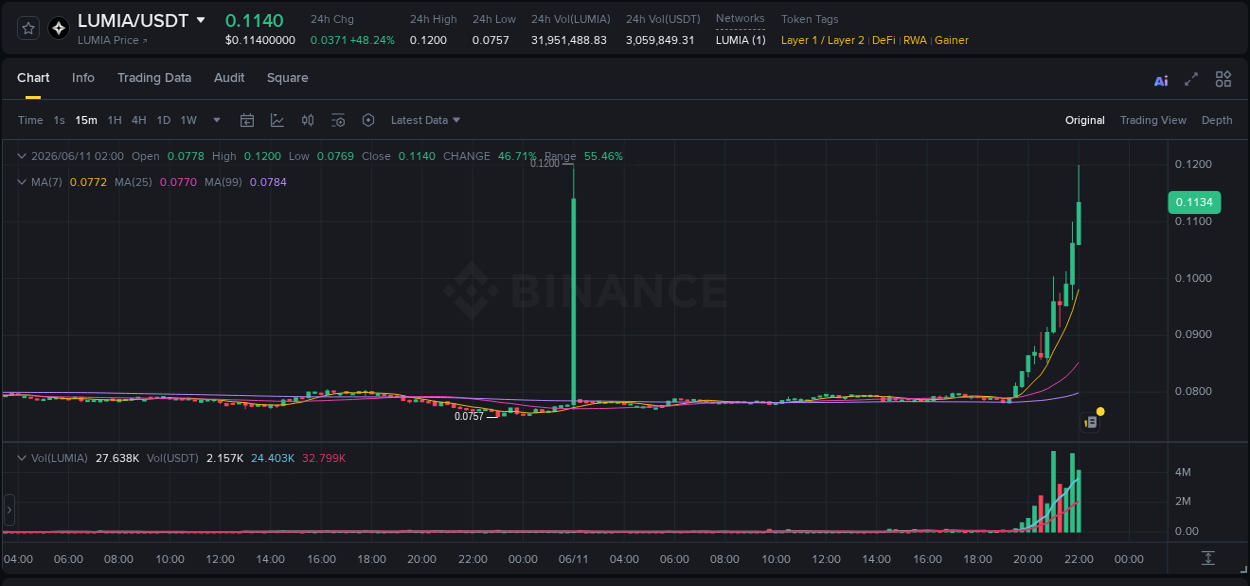The image size is (1250, 586).
Task: Switch to Trading View chart mode
Action: click(1153, 120)
